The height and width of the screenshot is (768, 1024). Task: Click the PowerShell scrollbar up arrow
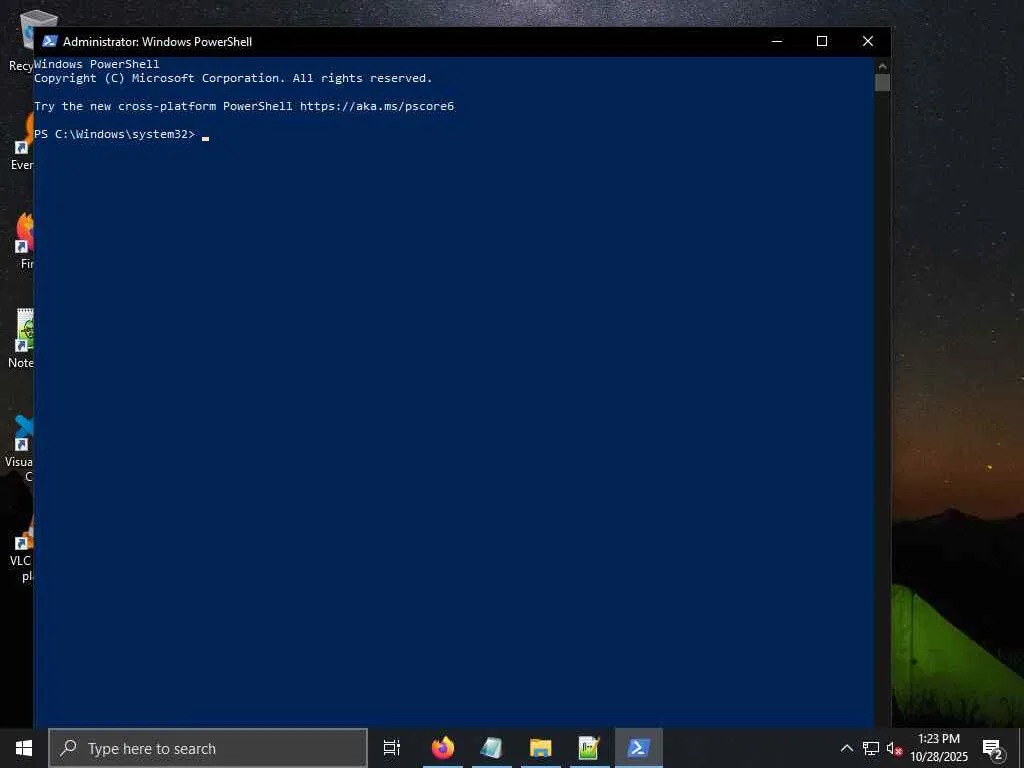tap(882, 65)
